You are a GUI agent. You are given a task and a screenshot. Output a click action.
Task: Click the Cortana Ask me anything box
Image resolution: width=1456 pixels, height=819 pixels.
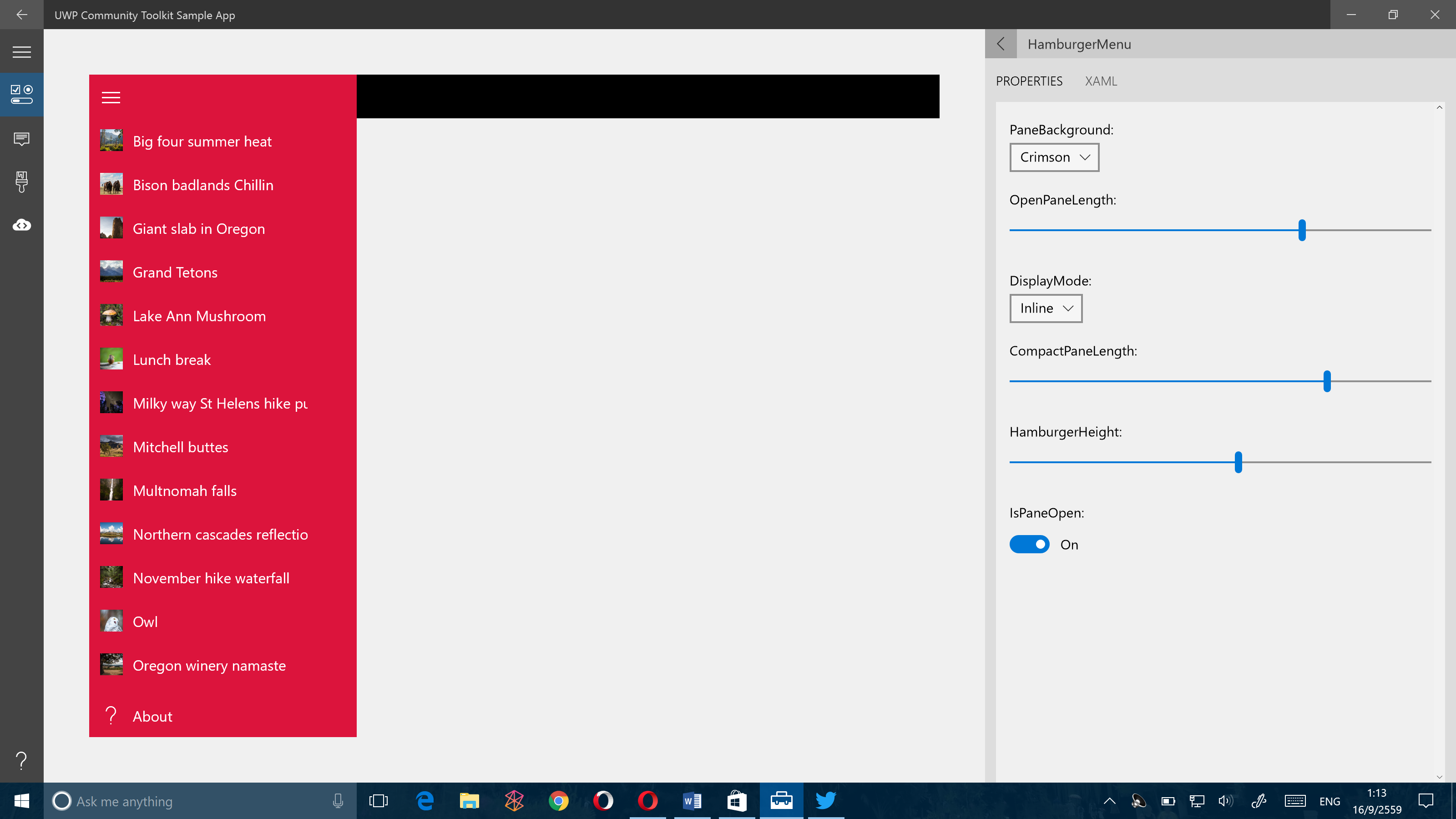point(200,801)
